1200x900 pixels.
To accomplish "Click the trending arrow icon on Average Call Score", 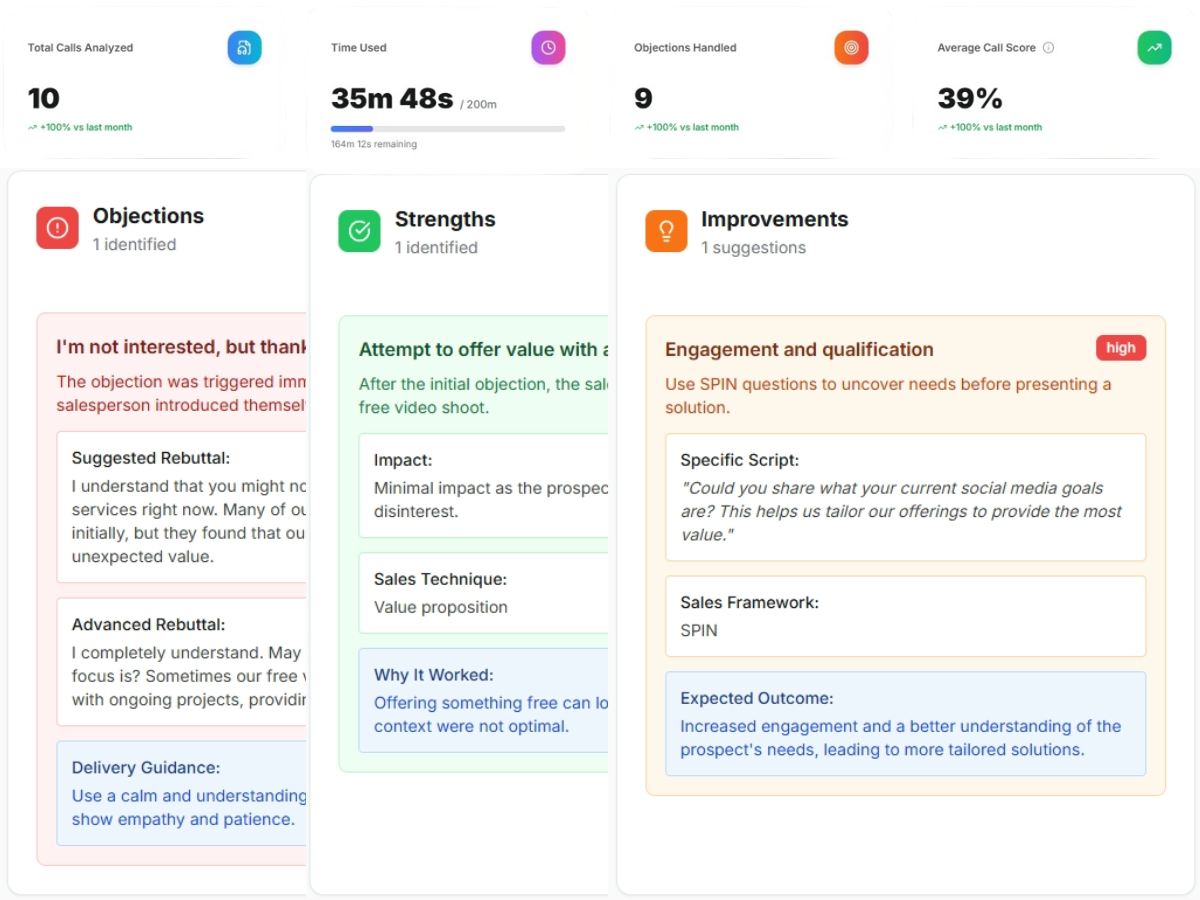I will [x=1154, y=47].
